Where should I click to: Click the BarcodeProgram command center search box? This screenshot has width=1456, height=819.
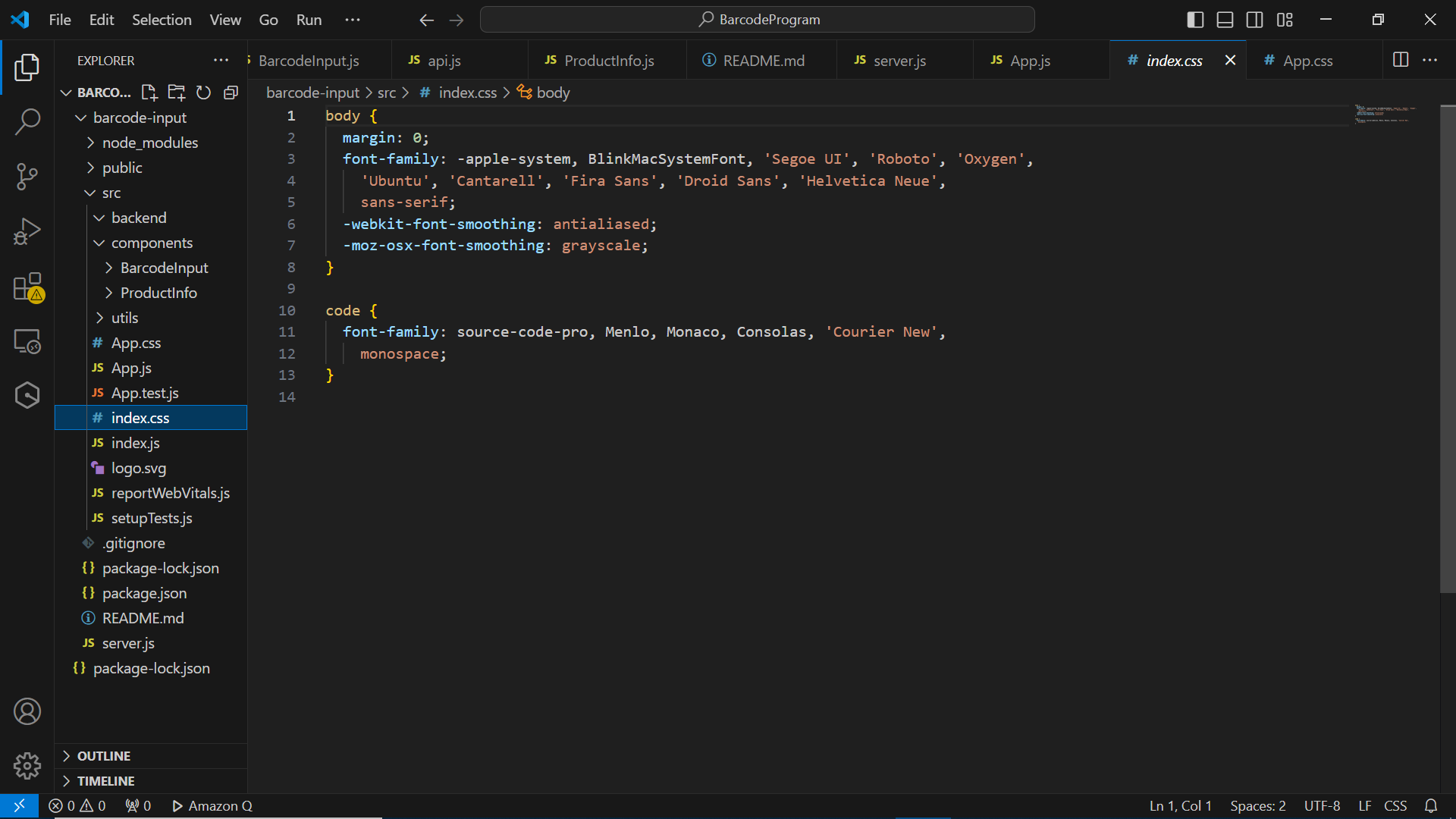click(x=758, y=20)
